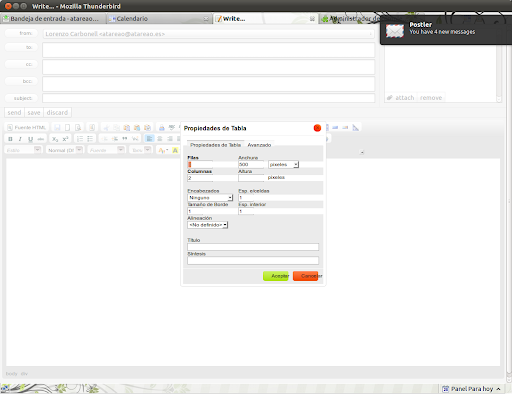
Task: Click the Cancelar button
Action: 306,276
